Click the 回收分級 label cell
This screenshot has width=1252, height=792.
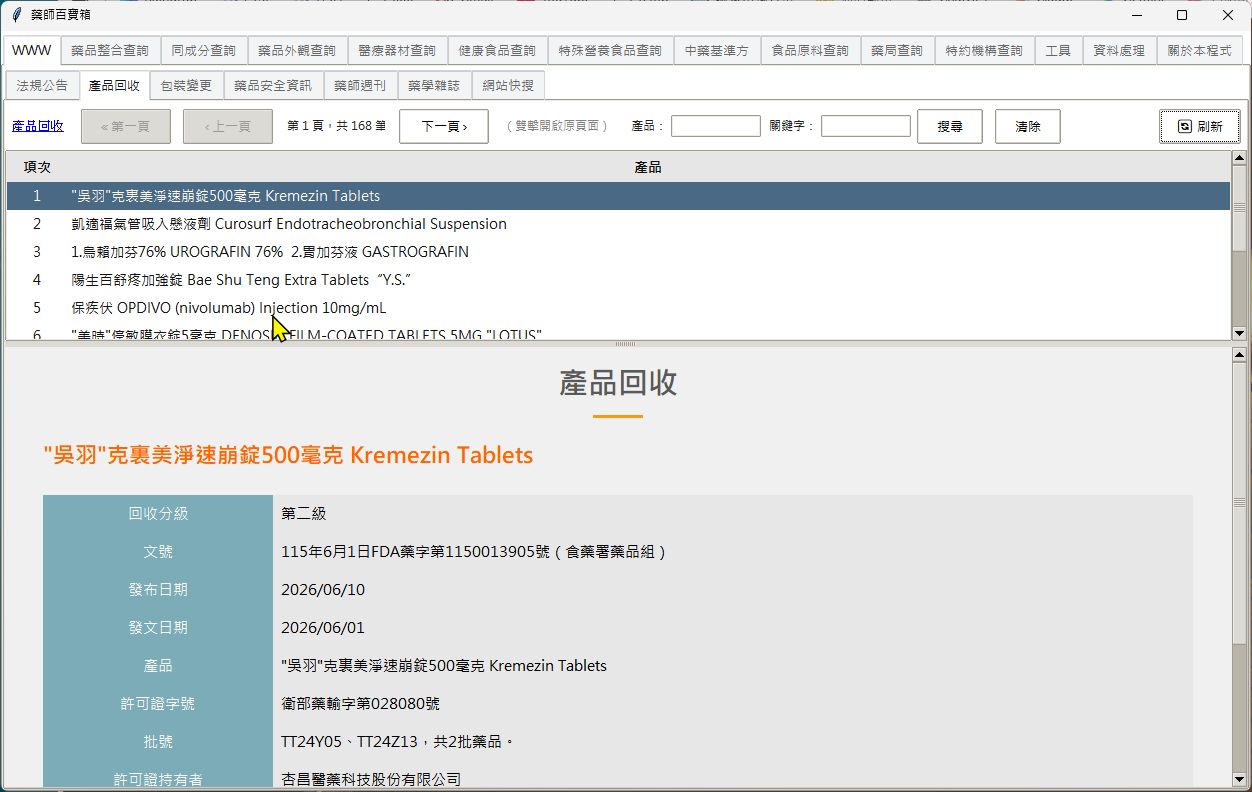pos(158,514)
